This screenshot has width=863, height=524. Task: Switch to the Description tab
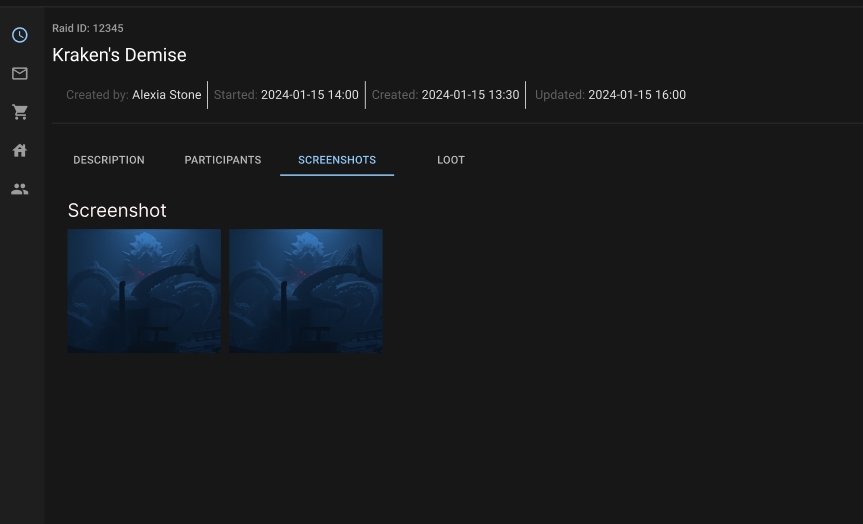pyautogui.click(x=109, y=160)
